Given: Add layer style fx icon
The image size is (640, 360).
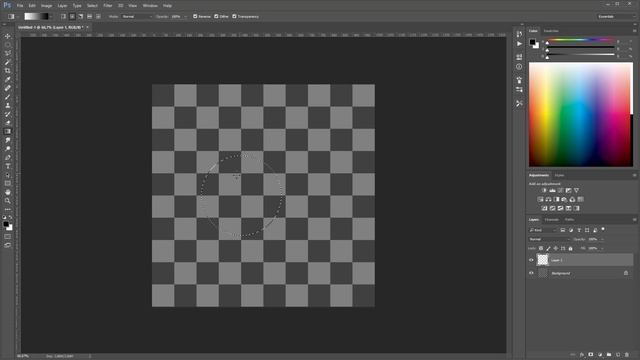Looking at the screenshot, I should coord(582,355).
